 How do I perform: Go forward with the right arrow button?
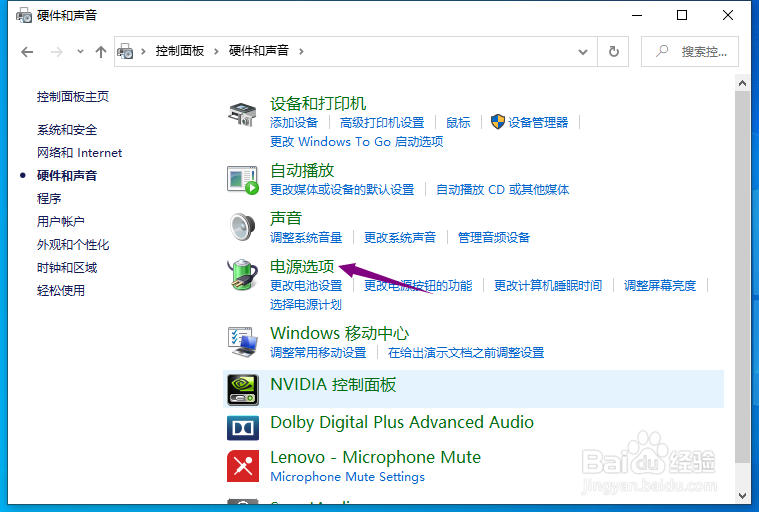57,52
